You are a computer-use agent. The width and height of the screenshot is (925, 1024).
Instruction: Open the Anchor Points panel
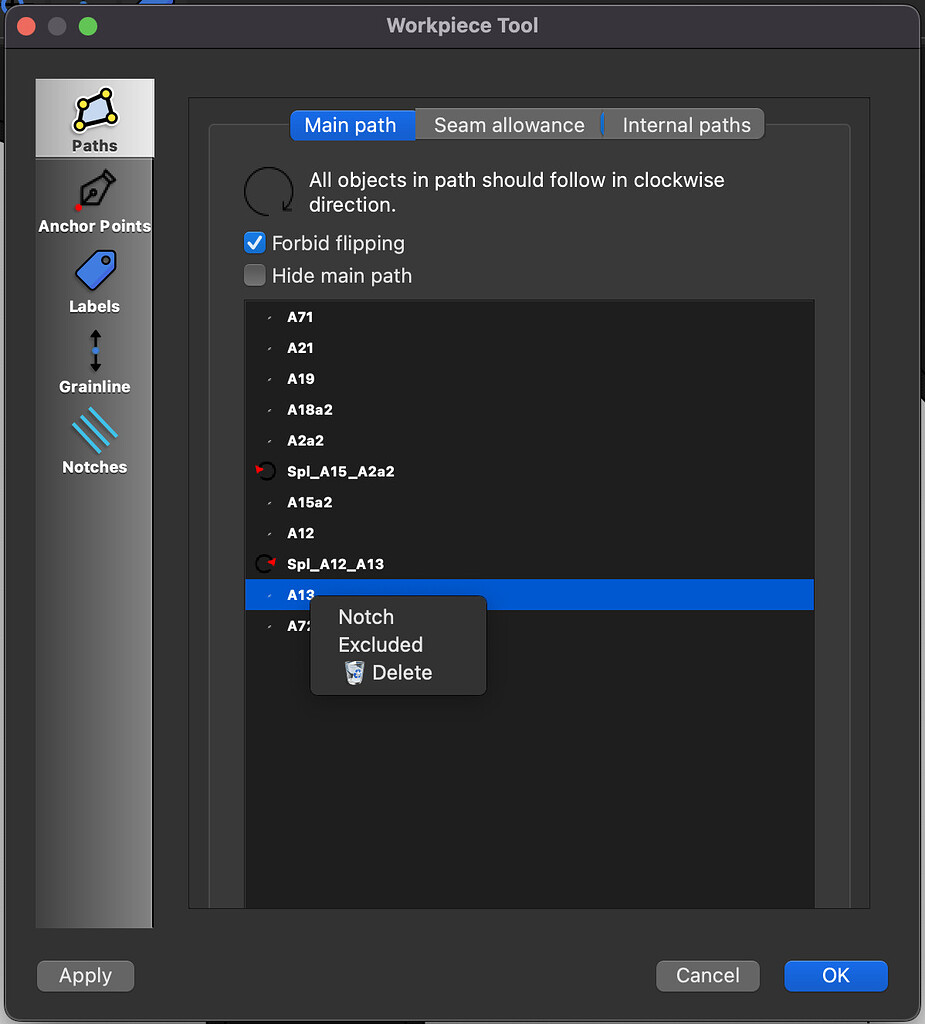(94, 198)
